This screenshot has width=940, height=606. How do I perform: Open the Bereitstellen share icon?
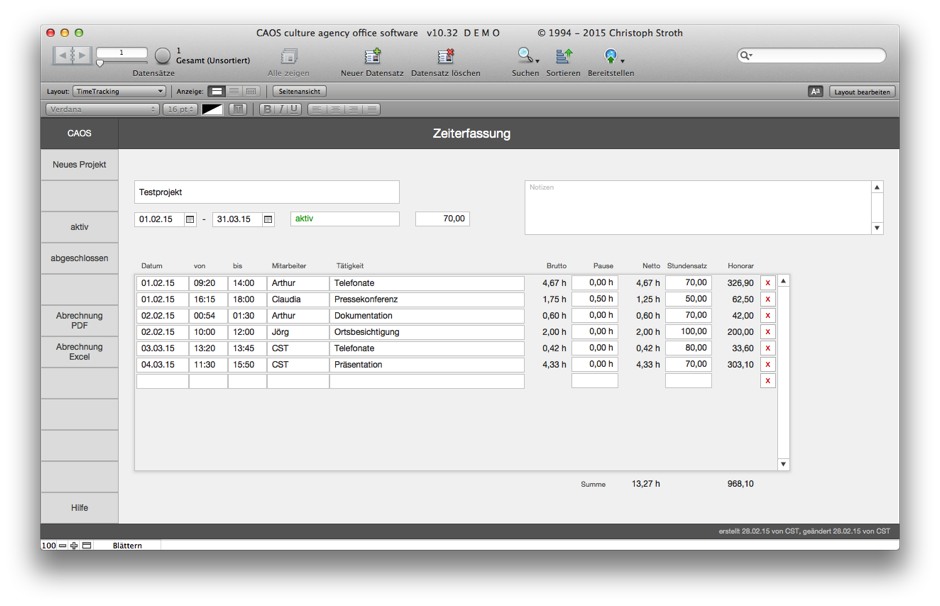(x=611, y=56)
